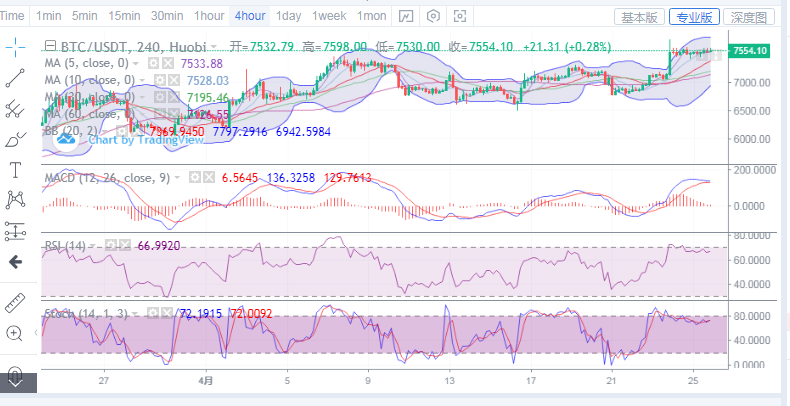
Task: Expand the MACD indicator dropdown arrow
Action: [178, 177]
